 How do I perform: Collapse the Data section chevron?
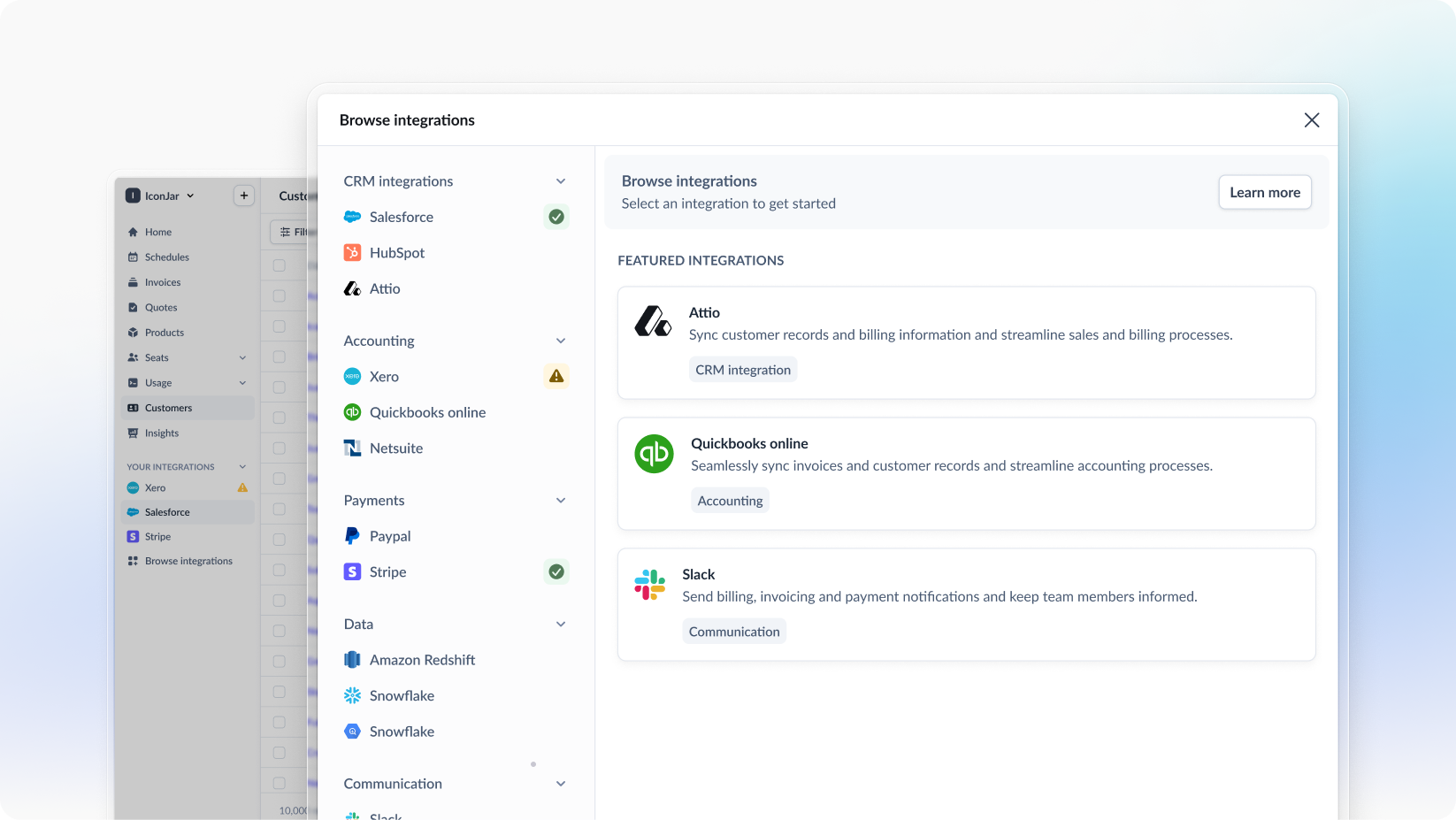pyautogui.click(x=561, y=625)
